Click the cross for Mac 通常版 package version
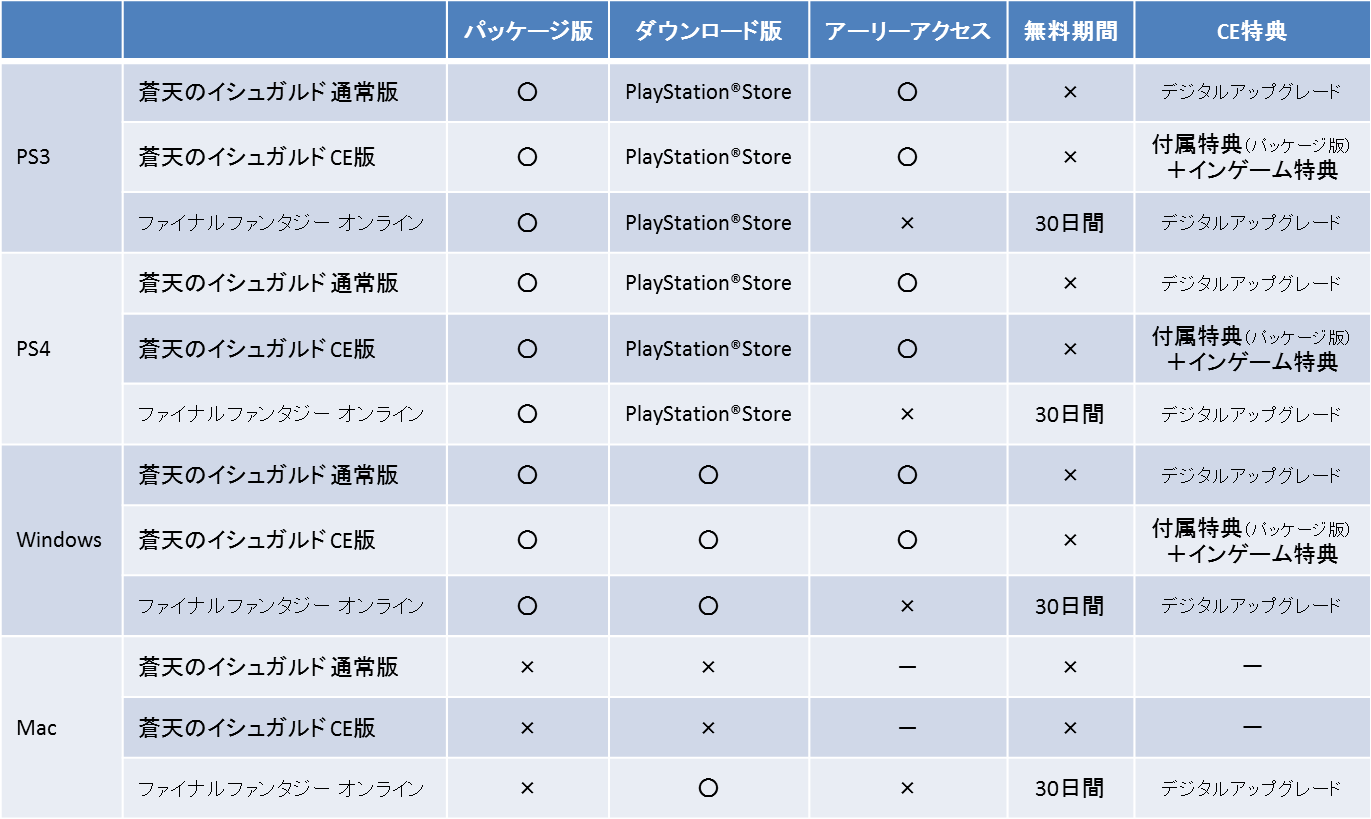 (528, 667)
